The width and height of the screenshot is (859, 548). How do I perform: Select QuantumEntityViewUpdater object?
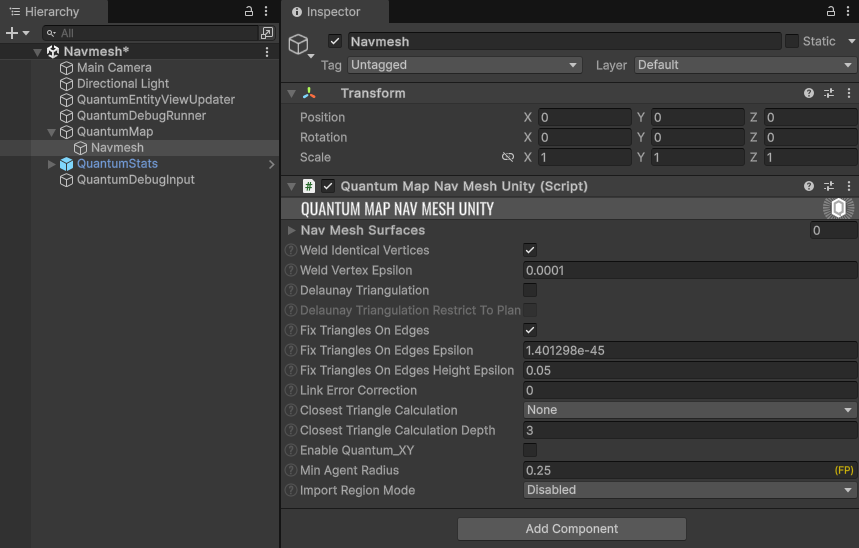pos(156,100)
